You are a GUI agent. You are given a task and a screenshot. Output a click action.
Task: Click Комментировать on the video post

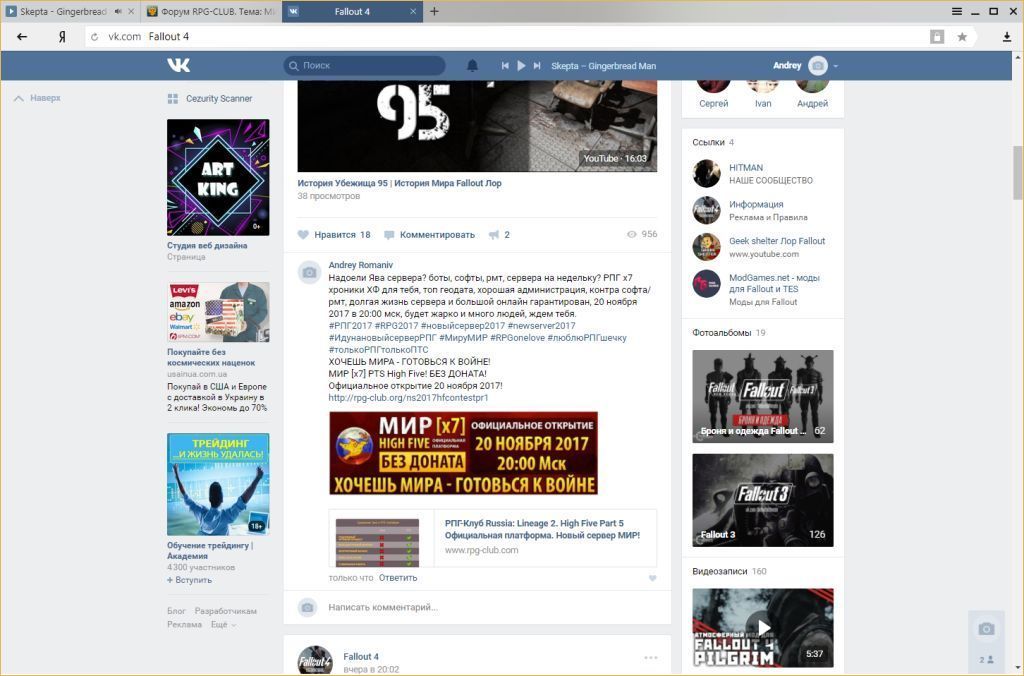[430, 234]
